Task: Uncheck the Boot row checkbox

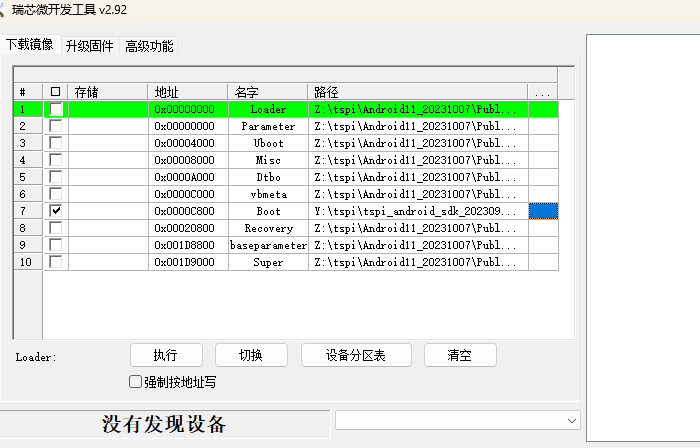Action: coord(56,211)
